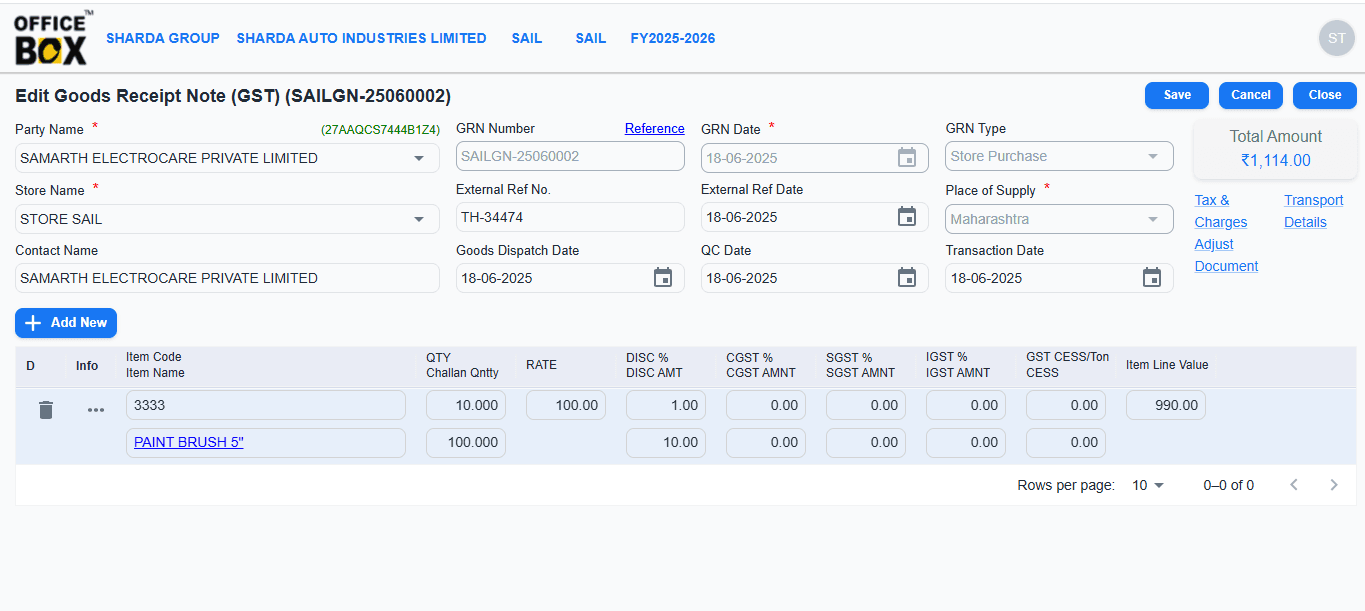Click the GSTIN 27AAQCS7444B1Z4 text
The height and width of the screenshot is (611, 1365).
tap(380, 130)
